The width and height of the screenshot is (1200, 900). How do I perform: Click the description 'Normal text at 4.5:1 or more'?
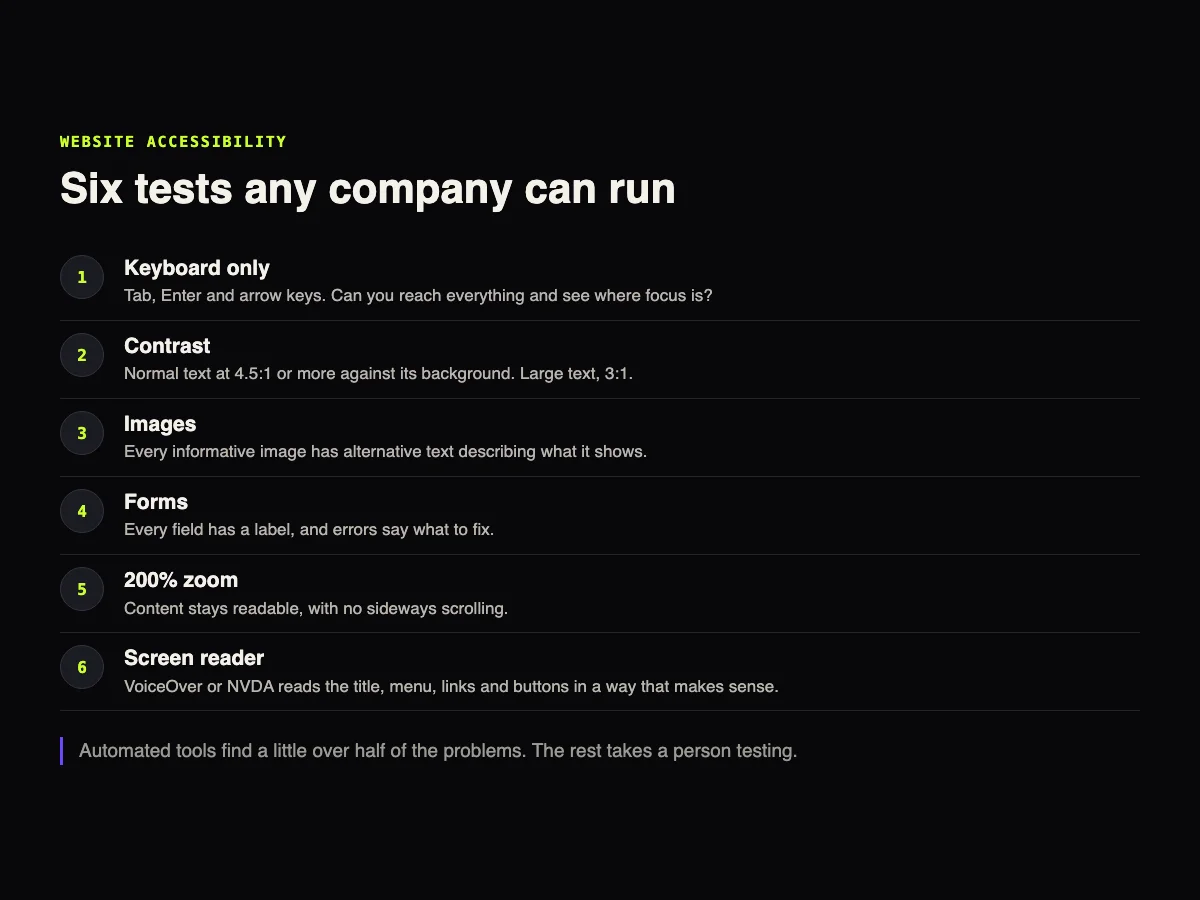(x=379, y=374)
